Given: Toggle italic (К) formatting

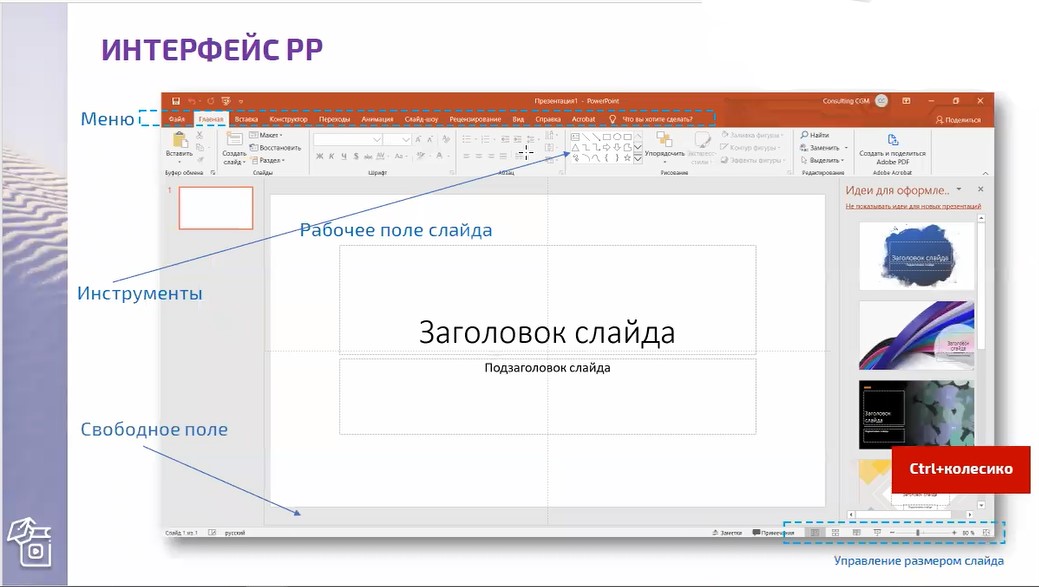Looking at the screenshot, I should [x=332, y=156].
